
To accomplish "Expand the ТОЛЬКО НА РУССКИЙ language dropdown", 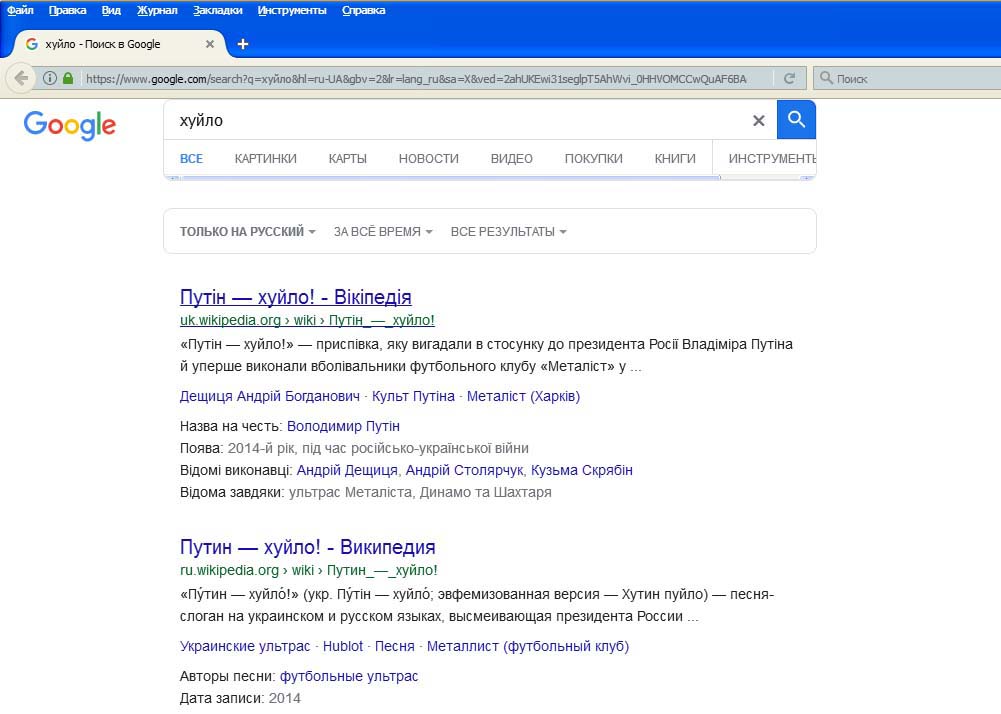I will 248,232.
